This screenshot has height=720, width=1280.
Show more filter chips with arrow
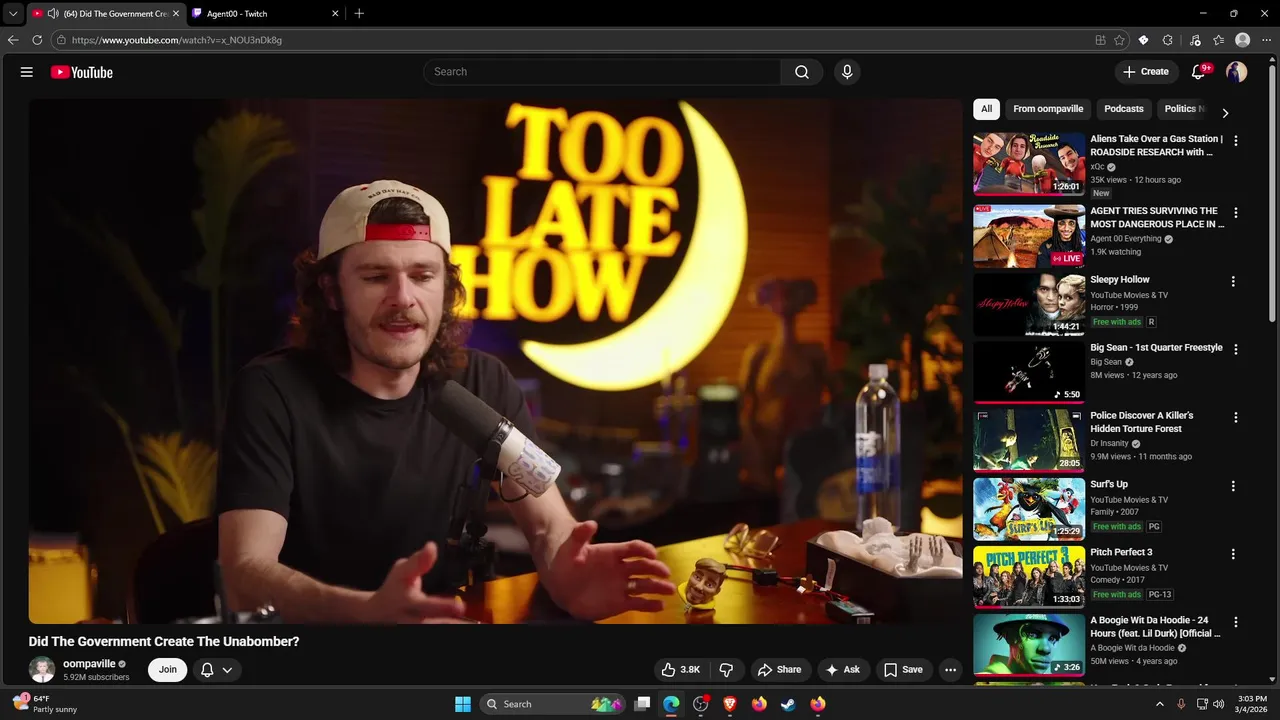[1225, 113]
